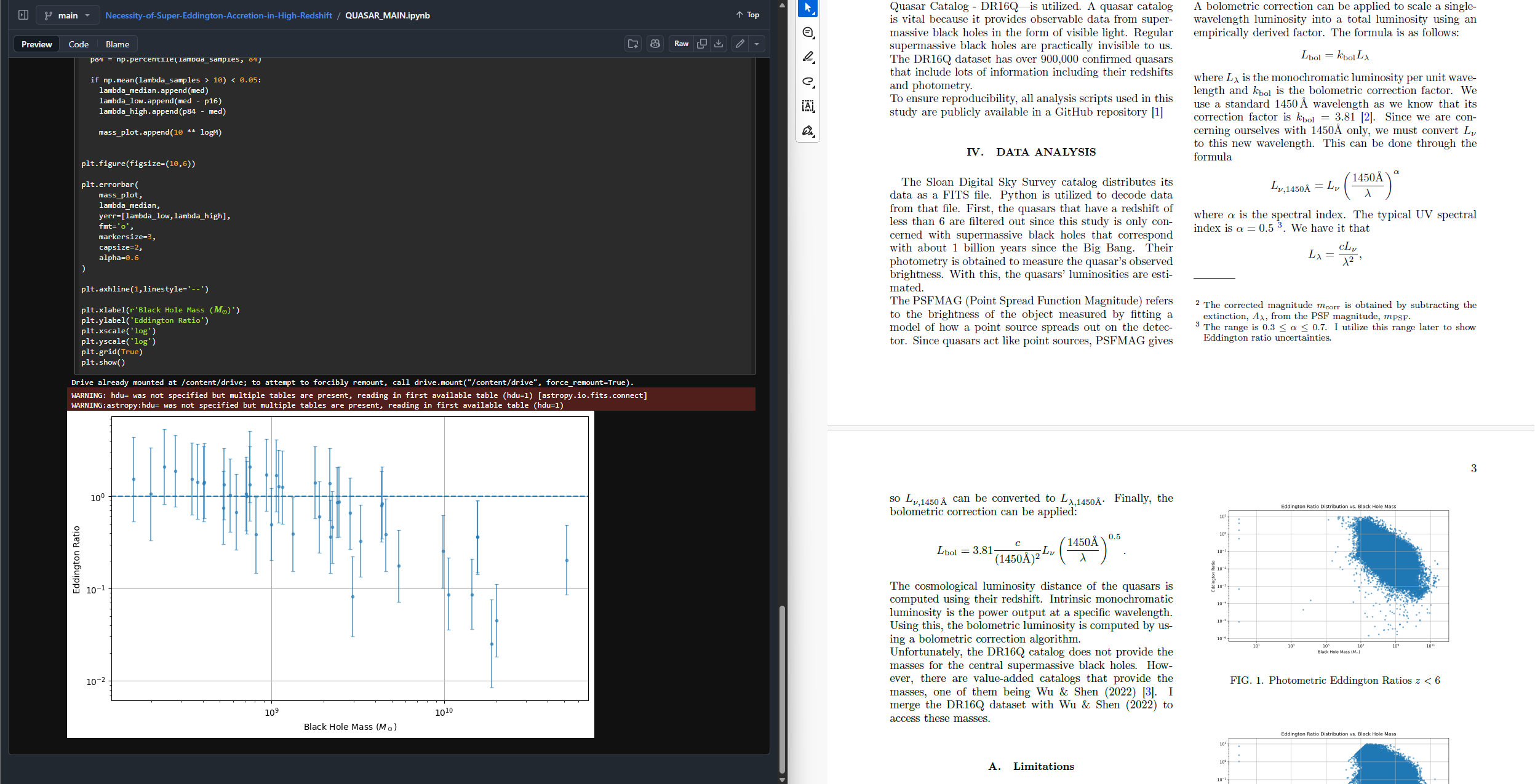The height and width of the screenshot is (784, 1535).
Task: Expand more edit options dropdown
Action: tap(757, 44)
